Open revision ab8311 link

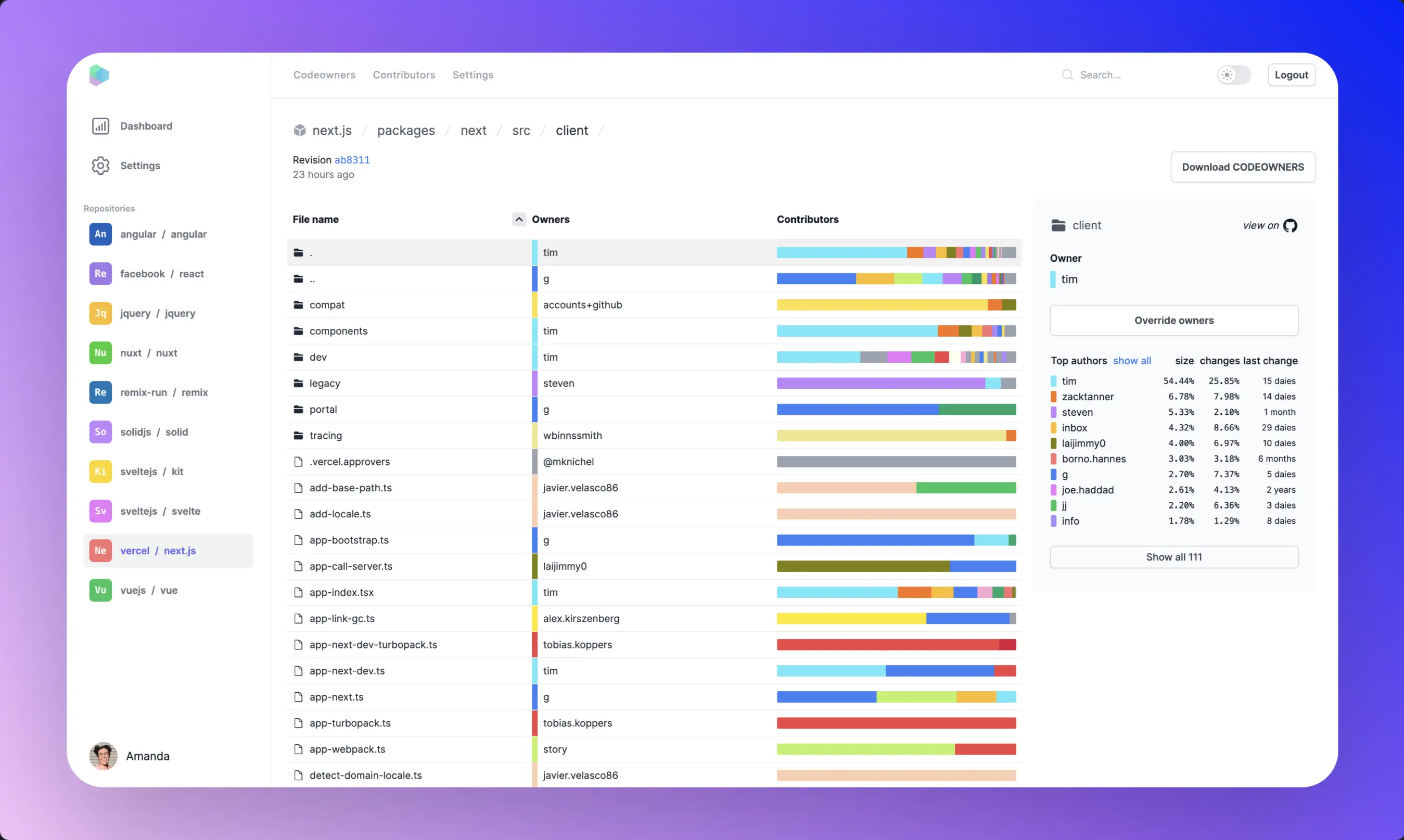click(352, 160)
